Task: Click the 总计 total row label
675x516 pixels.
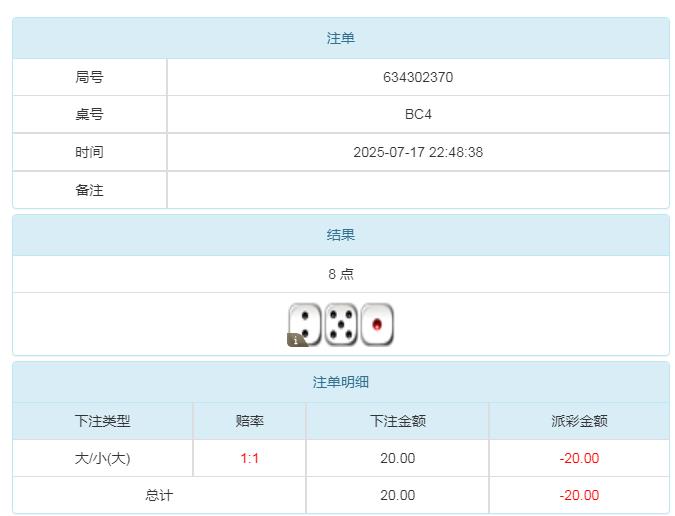Action: click(159, 495)
